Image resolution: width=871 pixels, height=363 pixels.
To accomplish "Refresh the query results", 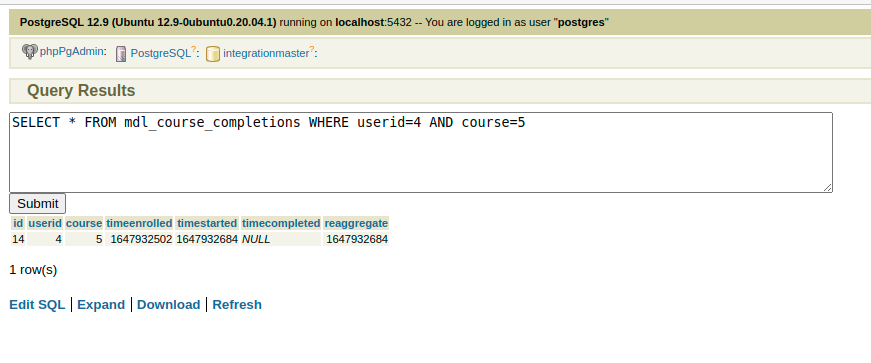I will [237, 305].
